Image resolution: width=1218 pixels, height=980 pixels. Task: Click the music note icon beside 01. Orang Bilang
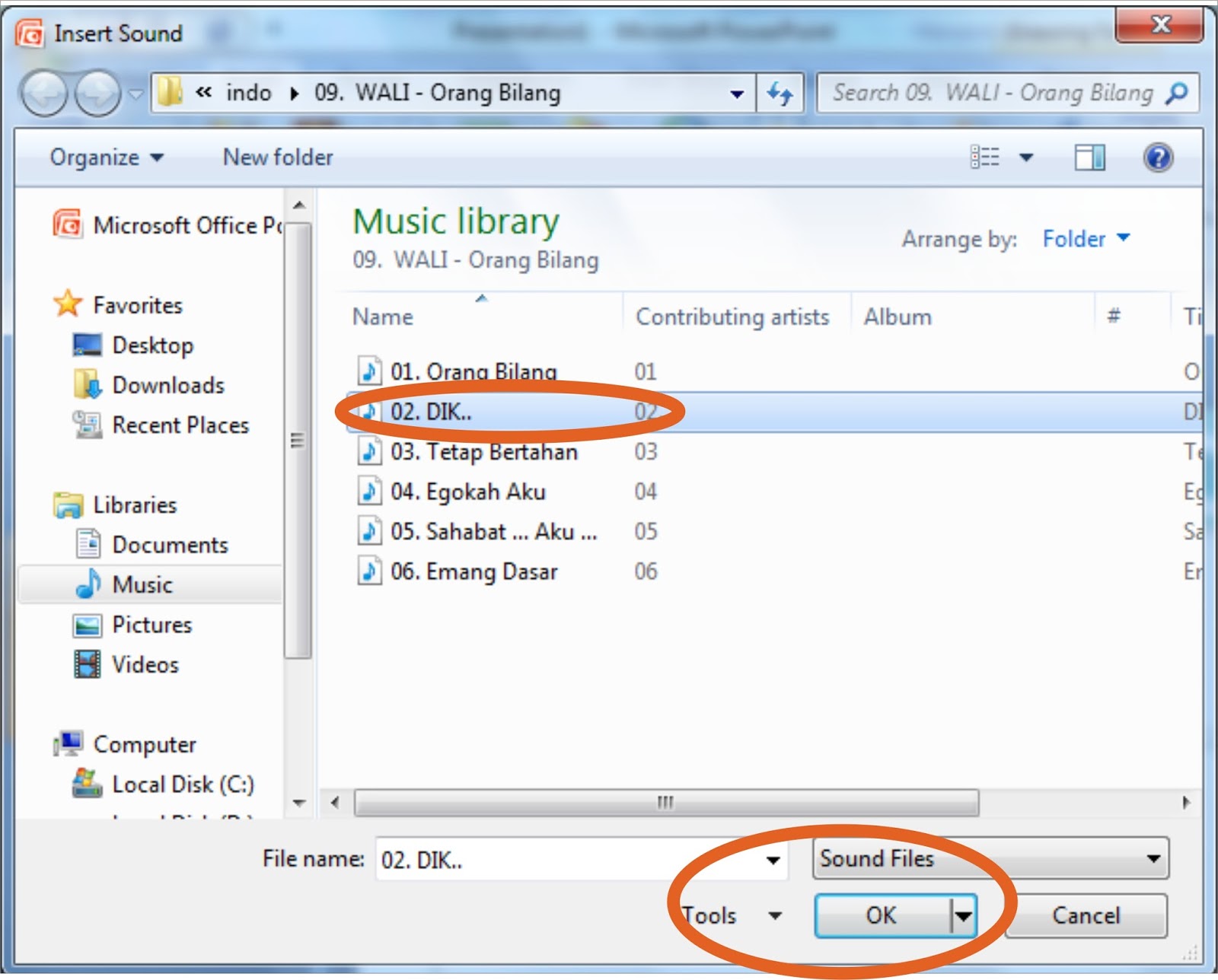pyautogui.click(x=370, y=371)
